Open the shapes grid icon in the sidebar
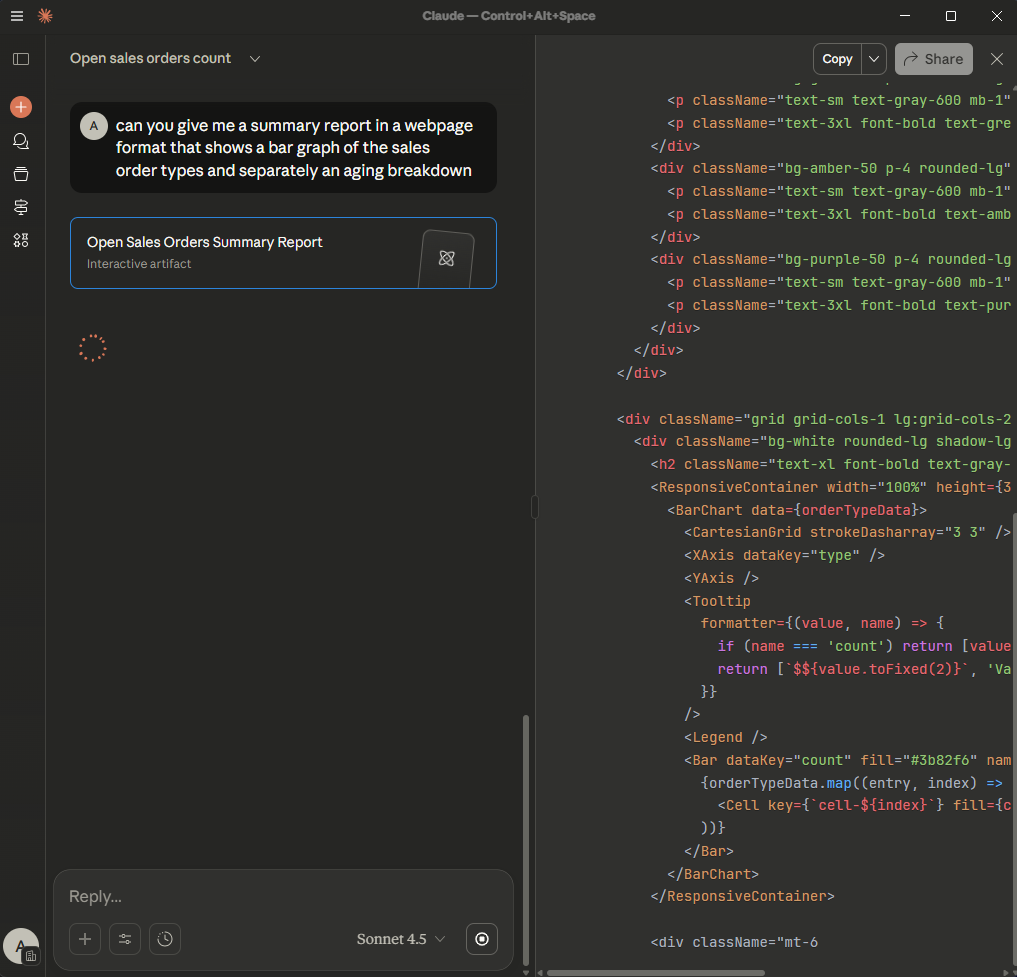The height and width of the screenshot is (977, 1017). click(x=21, y=240)
